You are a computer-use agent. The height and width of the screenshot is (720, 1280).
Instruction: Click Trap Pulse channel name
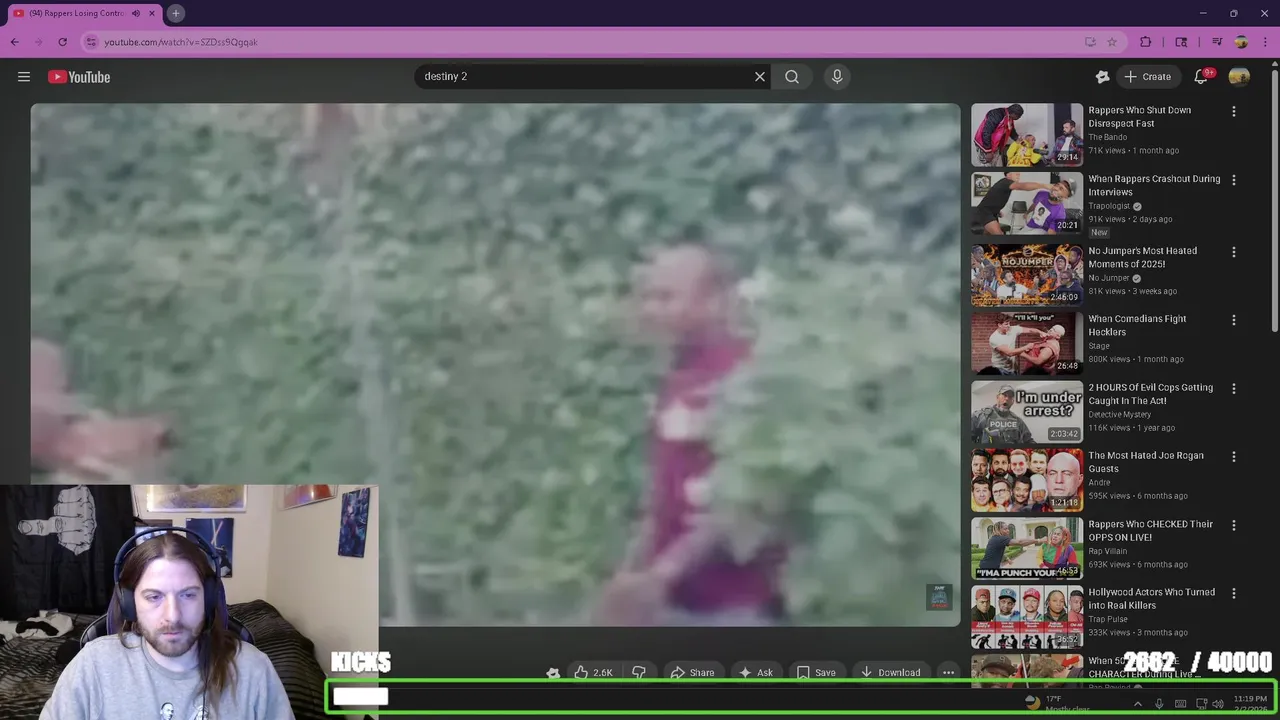pos(1107,619)
